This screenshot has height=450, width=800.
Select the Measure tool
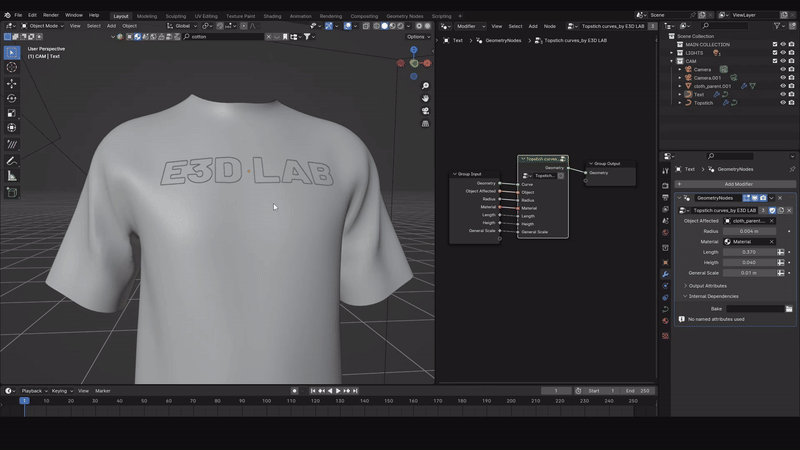pos(12,177)
